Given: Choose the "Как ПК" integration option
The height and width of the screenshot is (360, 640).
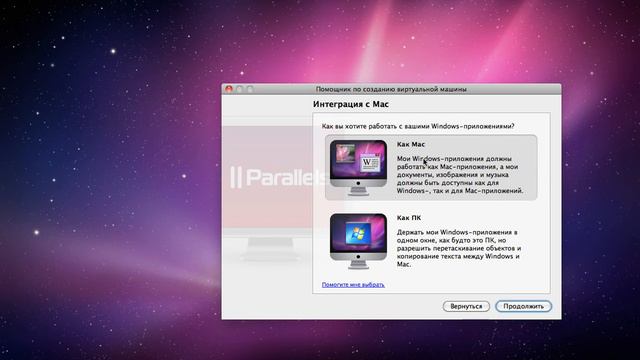Looking at the screenshot, I should pos(431,241).
